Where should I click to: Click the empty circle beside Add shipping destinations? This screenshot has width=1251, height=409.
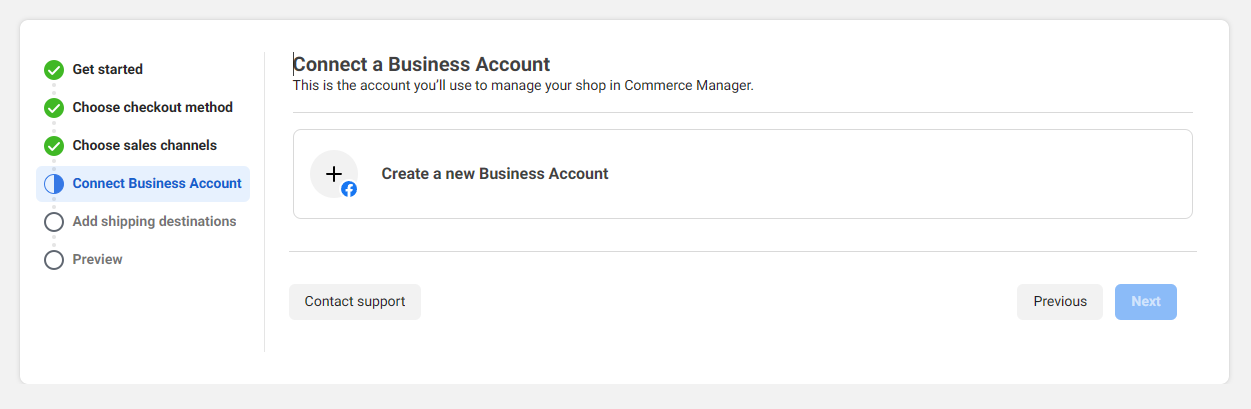54,222
